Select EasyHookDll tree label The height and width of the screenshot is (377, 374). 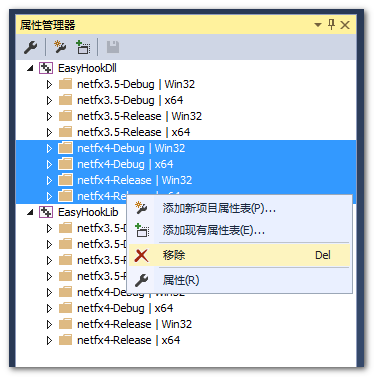pos(87,68)
